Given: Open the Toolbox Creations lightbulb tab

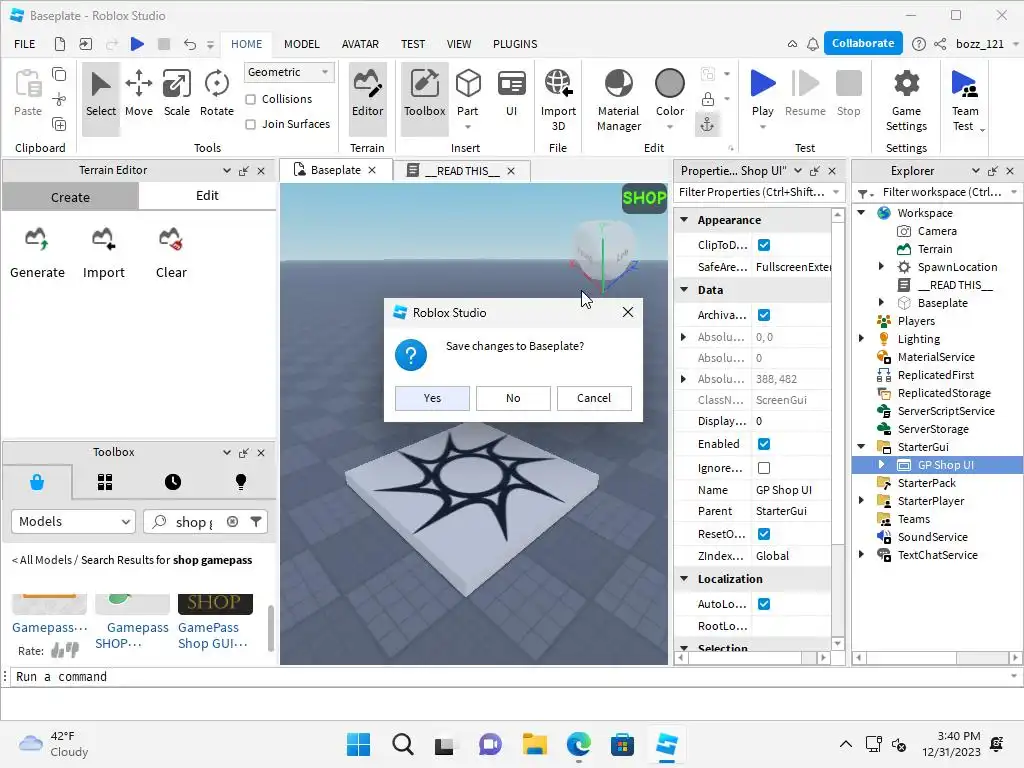Looking at the screenshot, I should coord(241,482).
